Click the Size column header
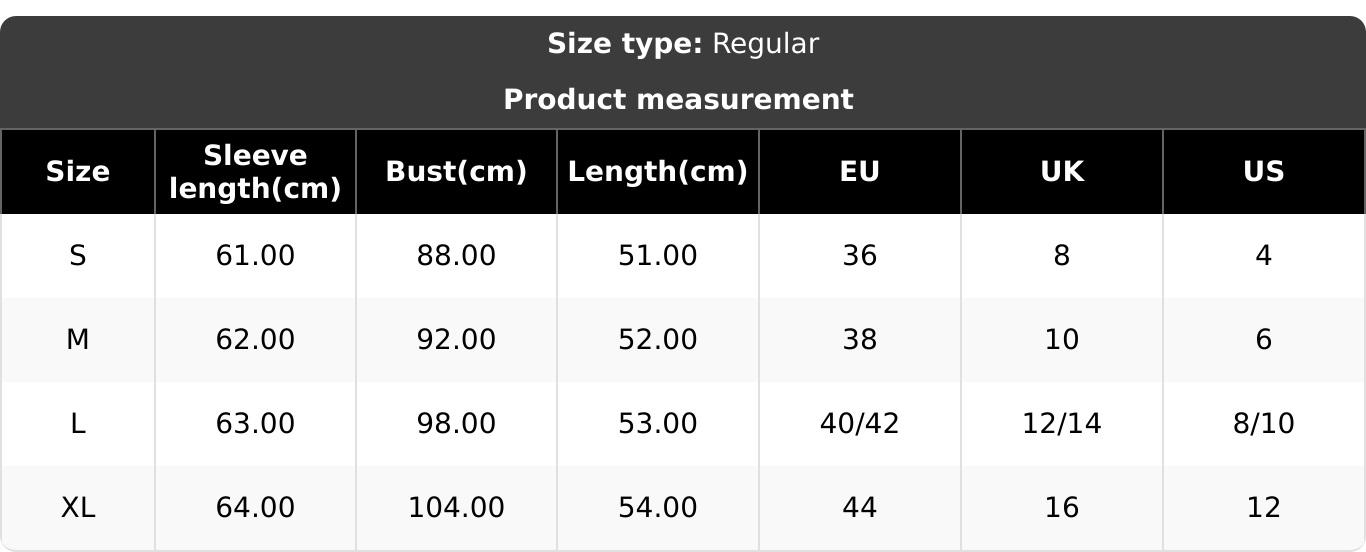This screenshot has width=1366, height=552. pos(78,172)
